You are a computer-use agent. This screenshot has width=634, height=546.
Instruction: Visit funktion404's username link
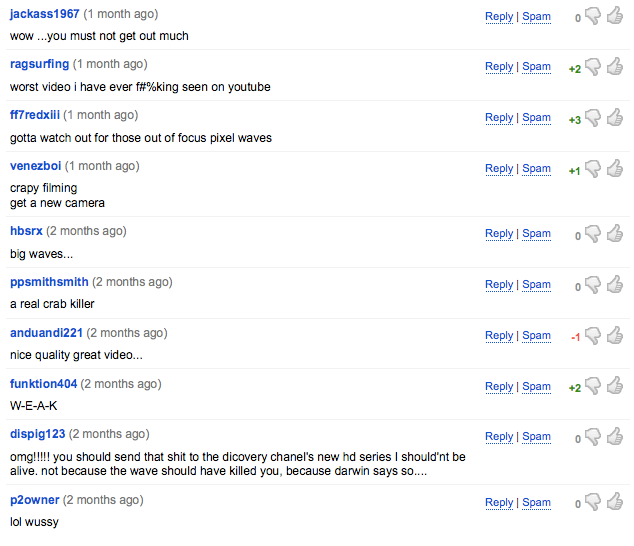point(43,384)
